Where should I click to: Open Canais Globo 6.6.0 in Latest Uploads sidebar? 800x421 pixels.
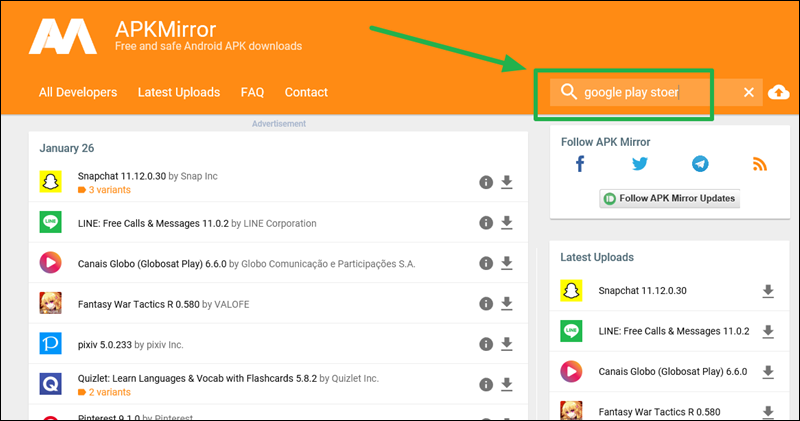pos(673,372)
